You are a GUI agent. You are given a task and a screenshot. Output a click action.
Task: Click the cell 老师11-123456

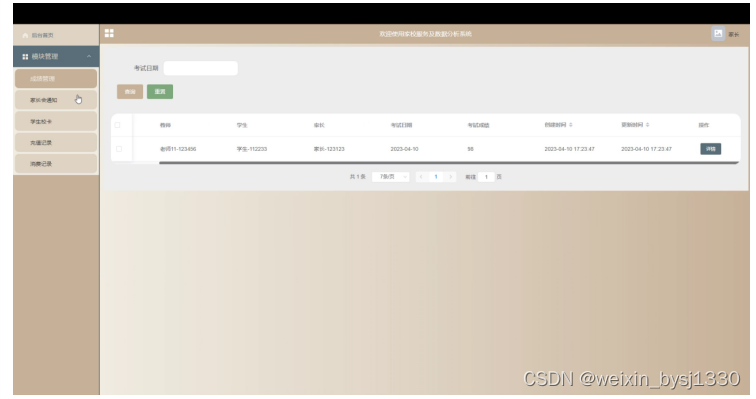[x=178, y=149]
